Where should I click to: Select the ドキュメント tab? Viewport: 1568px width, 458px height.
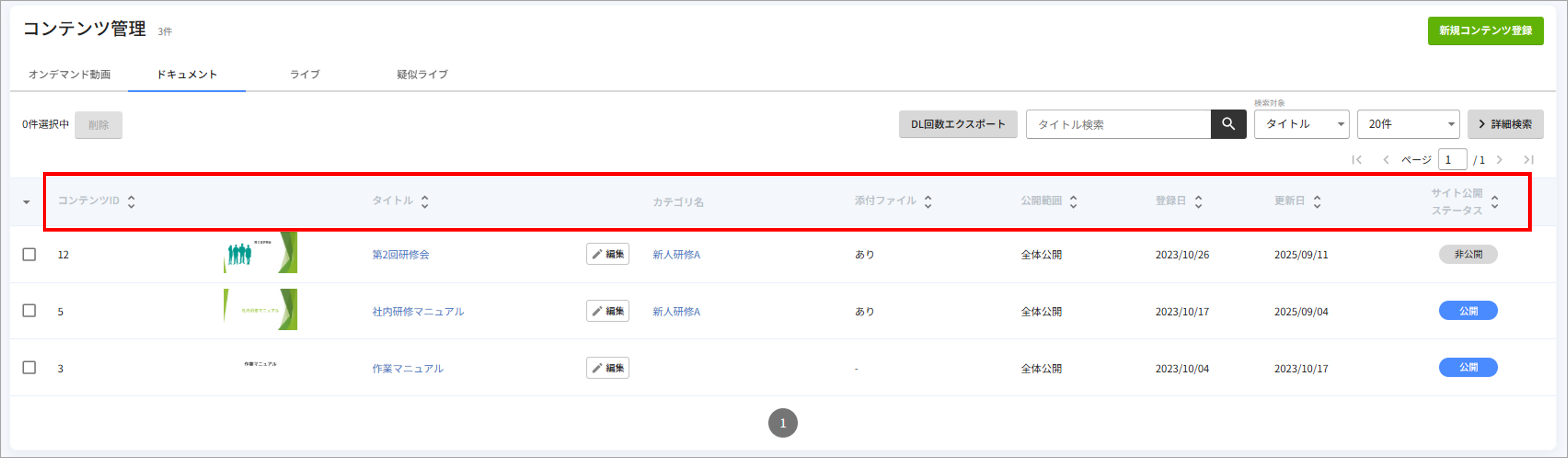coord(187,74)
